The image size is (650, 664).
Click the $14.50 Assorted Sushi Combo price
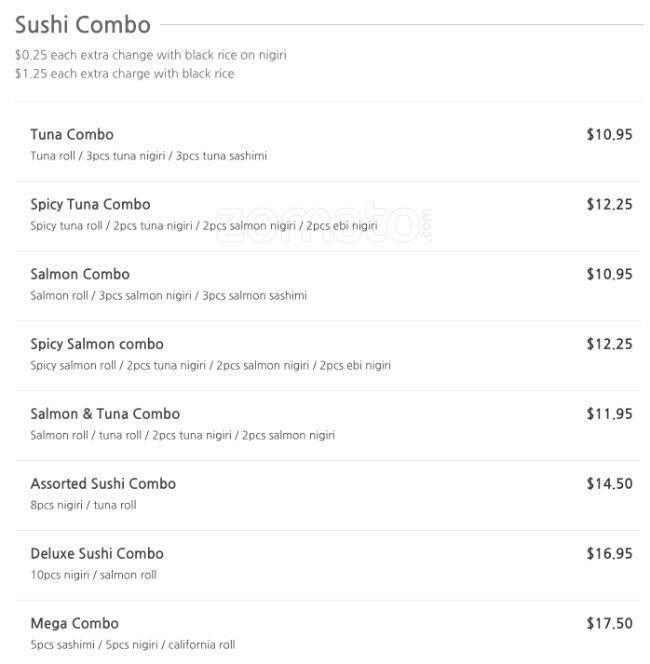[x=609, y=484]
